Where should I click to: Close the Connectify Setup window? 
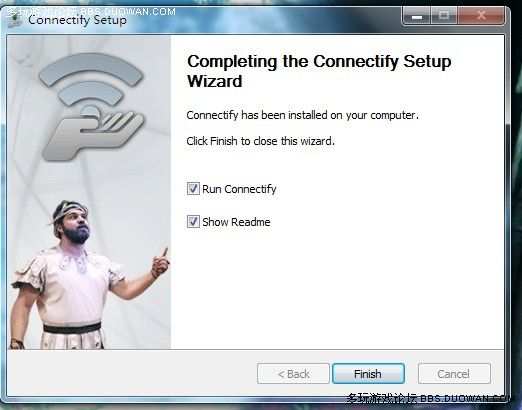[481, 16]
